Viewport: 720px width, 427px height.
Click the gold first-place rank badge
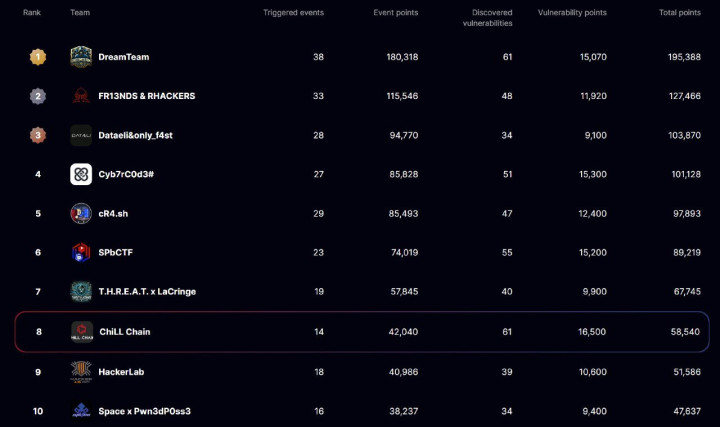coord(38,57)
